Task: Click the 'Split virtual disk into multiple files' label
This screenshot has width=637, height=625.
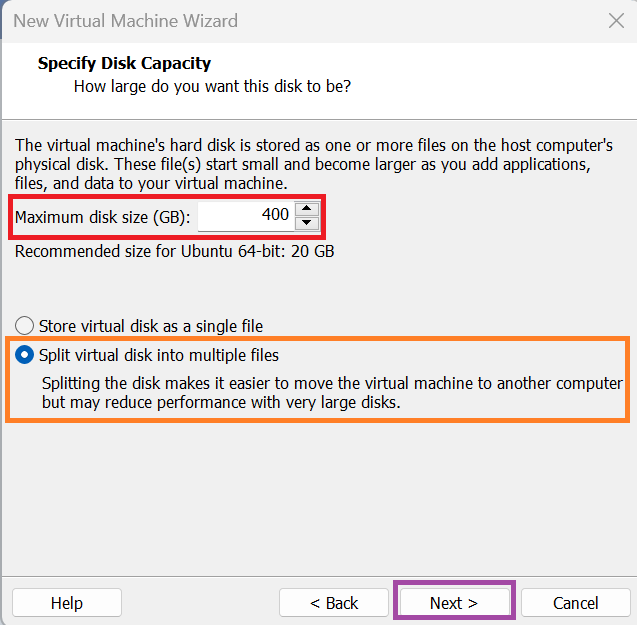Action: [x=159, y=355]
